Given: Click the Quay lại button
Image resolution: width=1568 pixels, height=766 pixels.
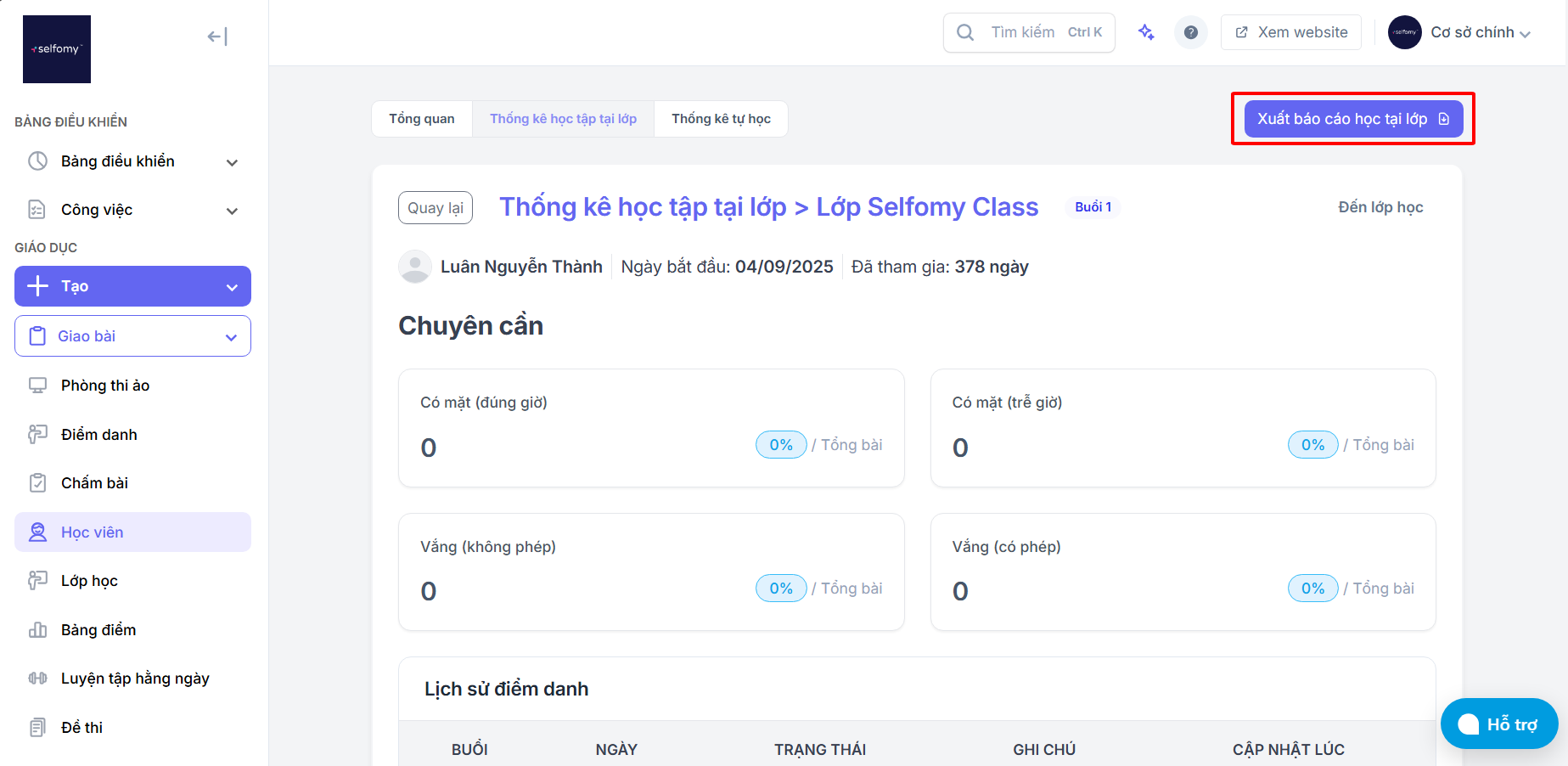Looking at the screenshot, I should click(x=436, y=208).
